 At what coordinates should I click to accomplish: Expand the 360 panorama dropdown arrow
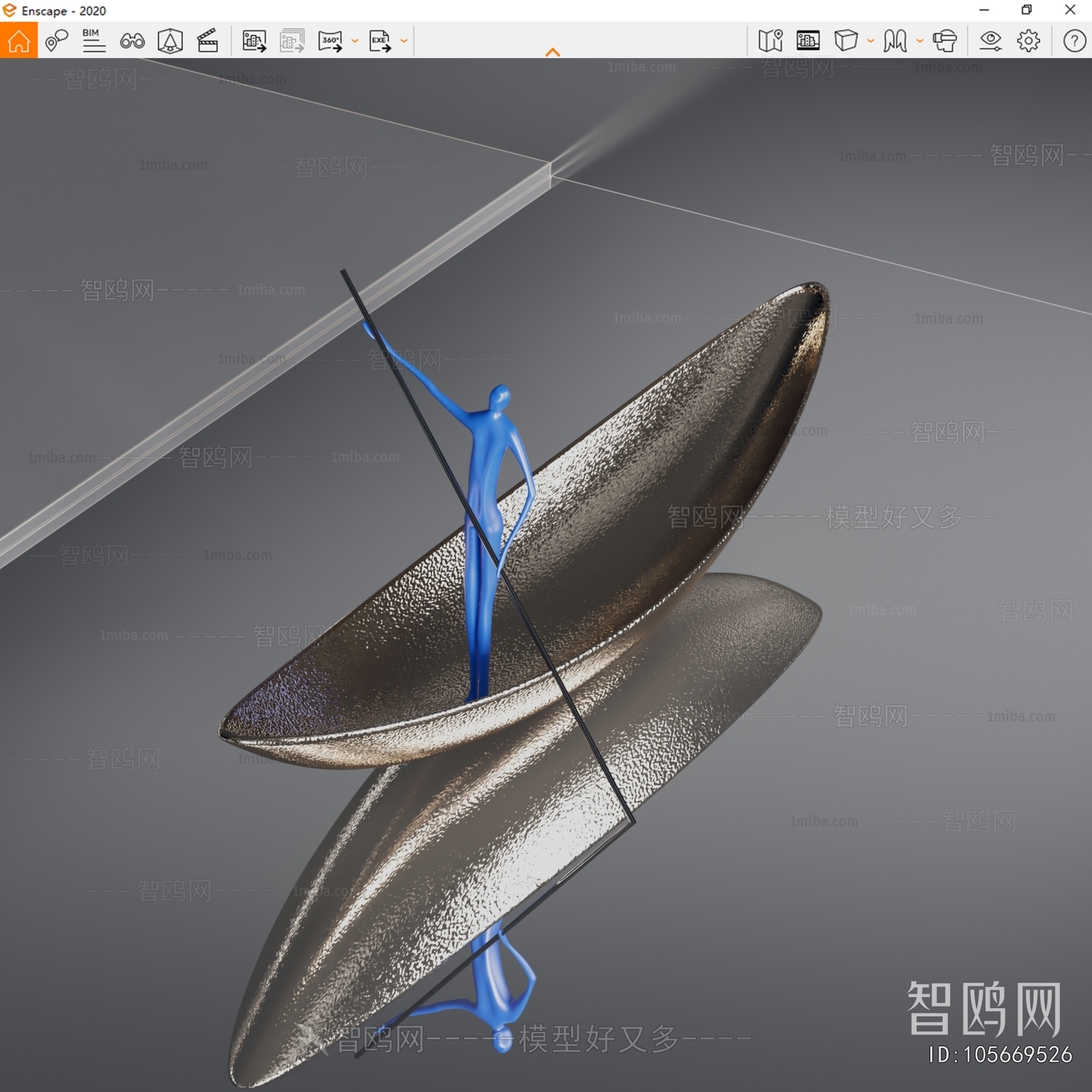[355, 41]
